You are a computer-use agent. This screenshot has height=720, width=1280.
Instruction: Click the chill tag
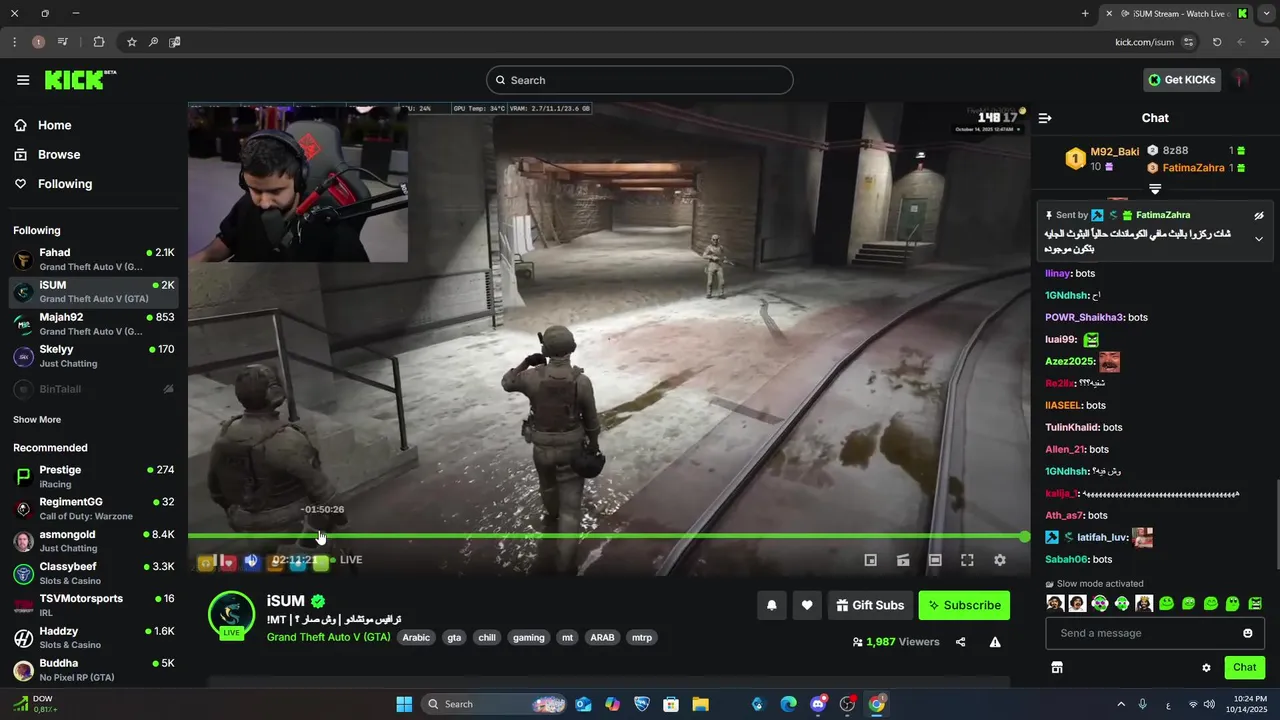pyautogui.click(x=487, y=637)
